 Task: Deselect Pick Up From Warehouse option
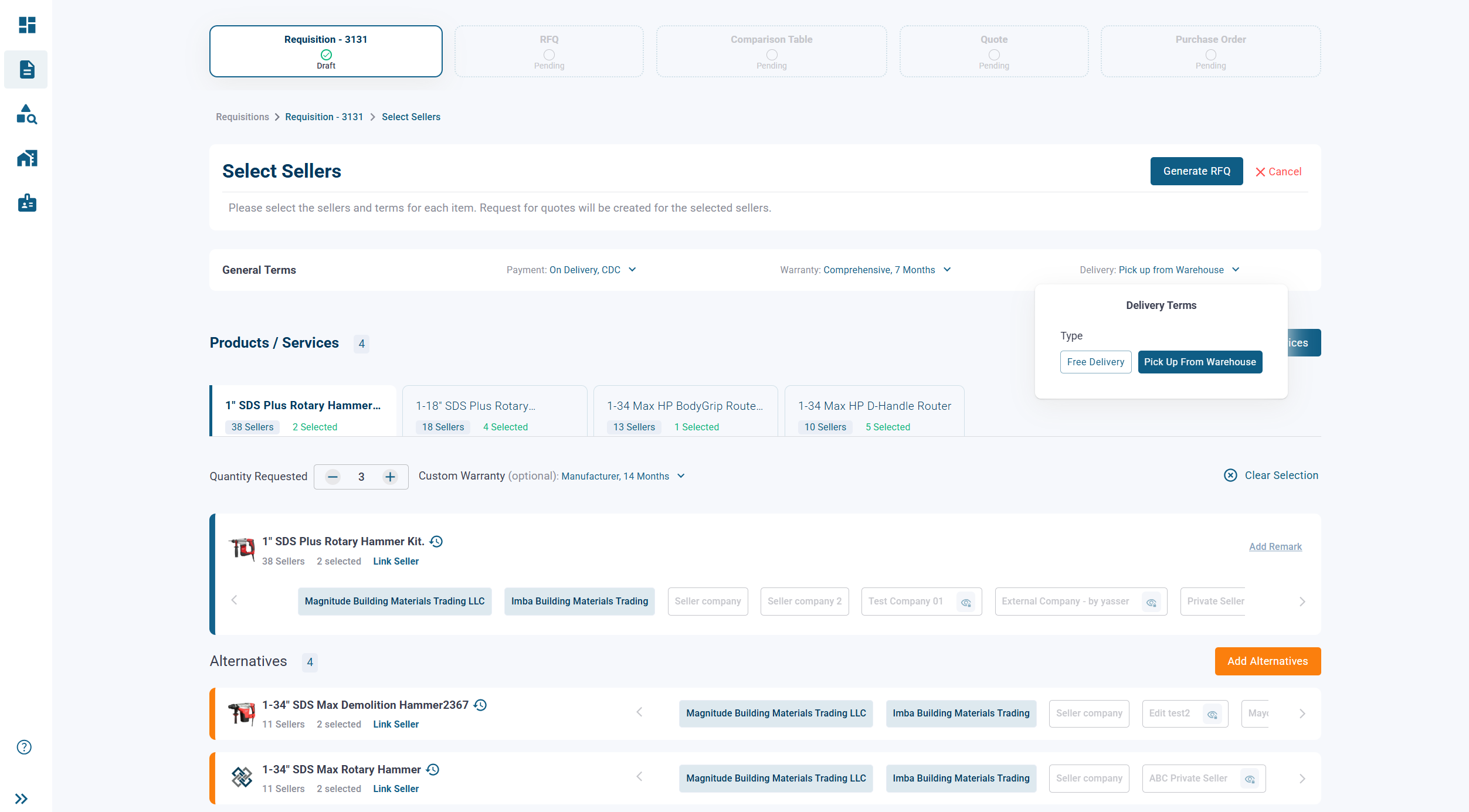pyautogui.click(x=1200, y=362)
